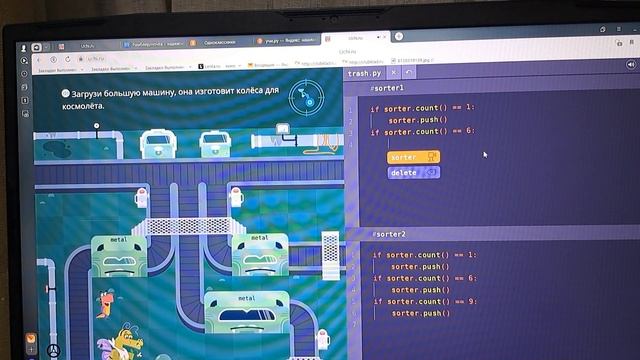Select the trash.py editor tab
Viewport: 640px width, 360px height.
(x=364, y=73)
